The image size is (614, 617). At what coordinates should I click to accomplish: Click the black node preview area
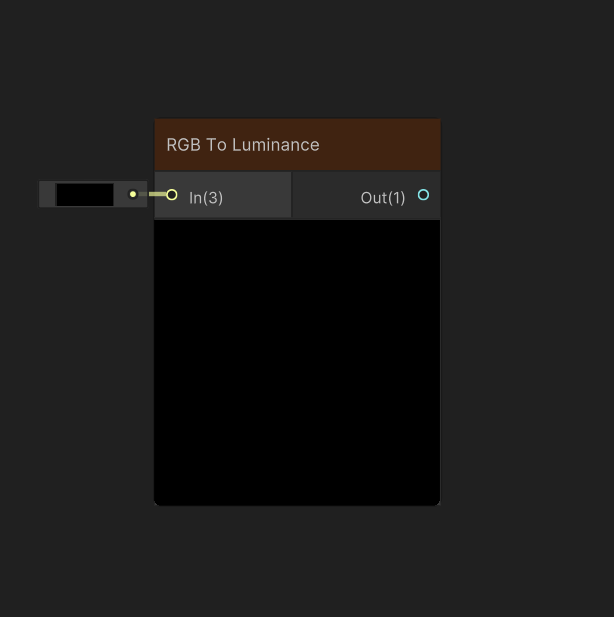point(297,362)
